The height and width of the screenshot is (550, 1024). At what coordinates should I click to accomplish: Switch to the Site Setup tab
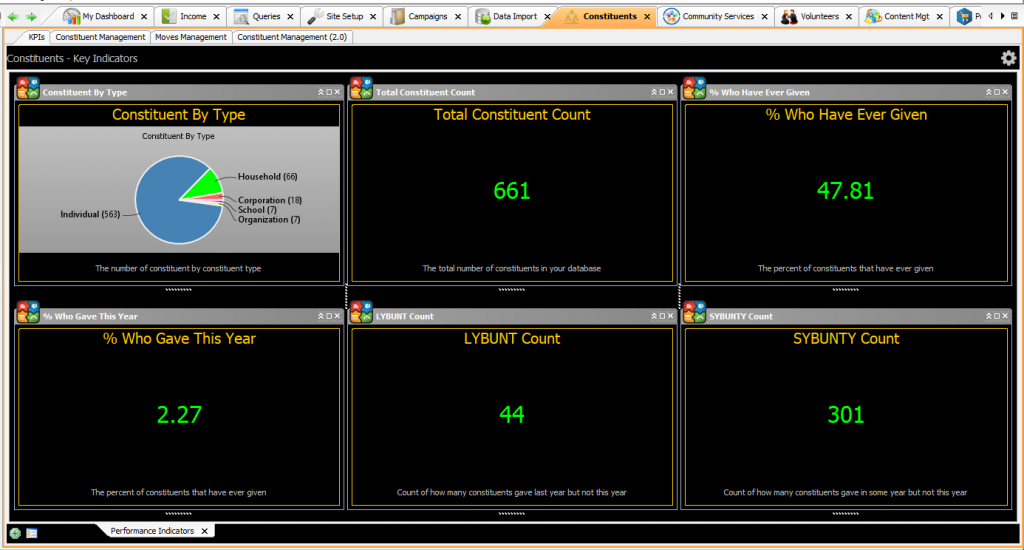point(344,16)
